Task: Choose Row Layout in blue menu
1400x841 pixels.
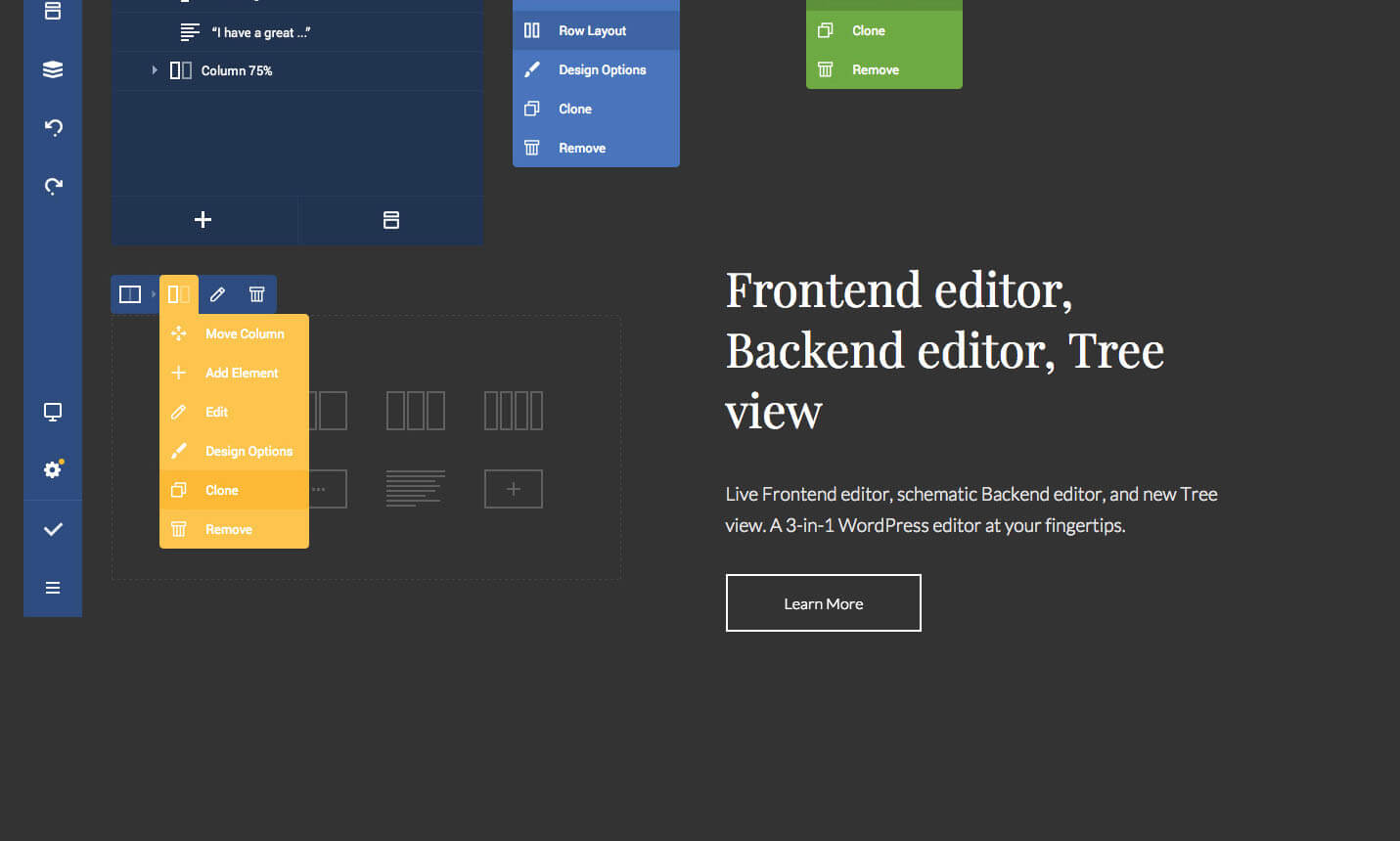Action: coord(596,30)
